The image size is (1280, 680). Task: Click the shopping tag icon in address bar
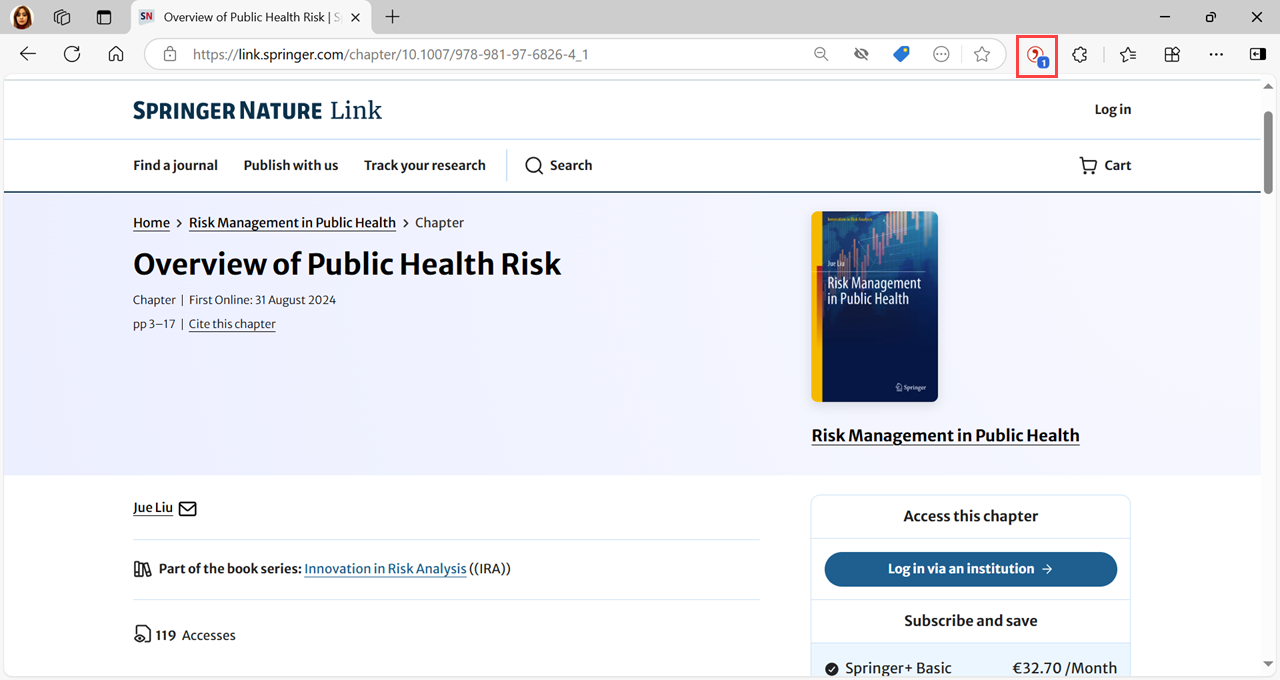(901, 54)
